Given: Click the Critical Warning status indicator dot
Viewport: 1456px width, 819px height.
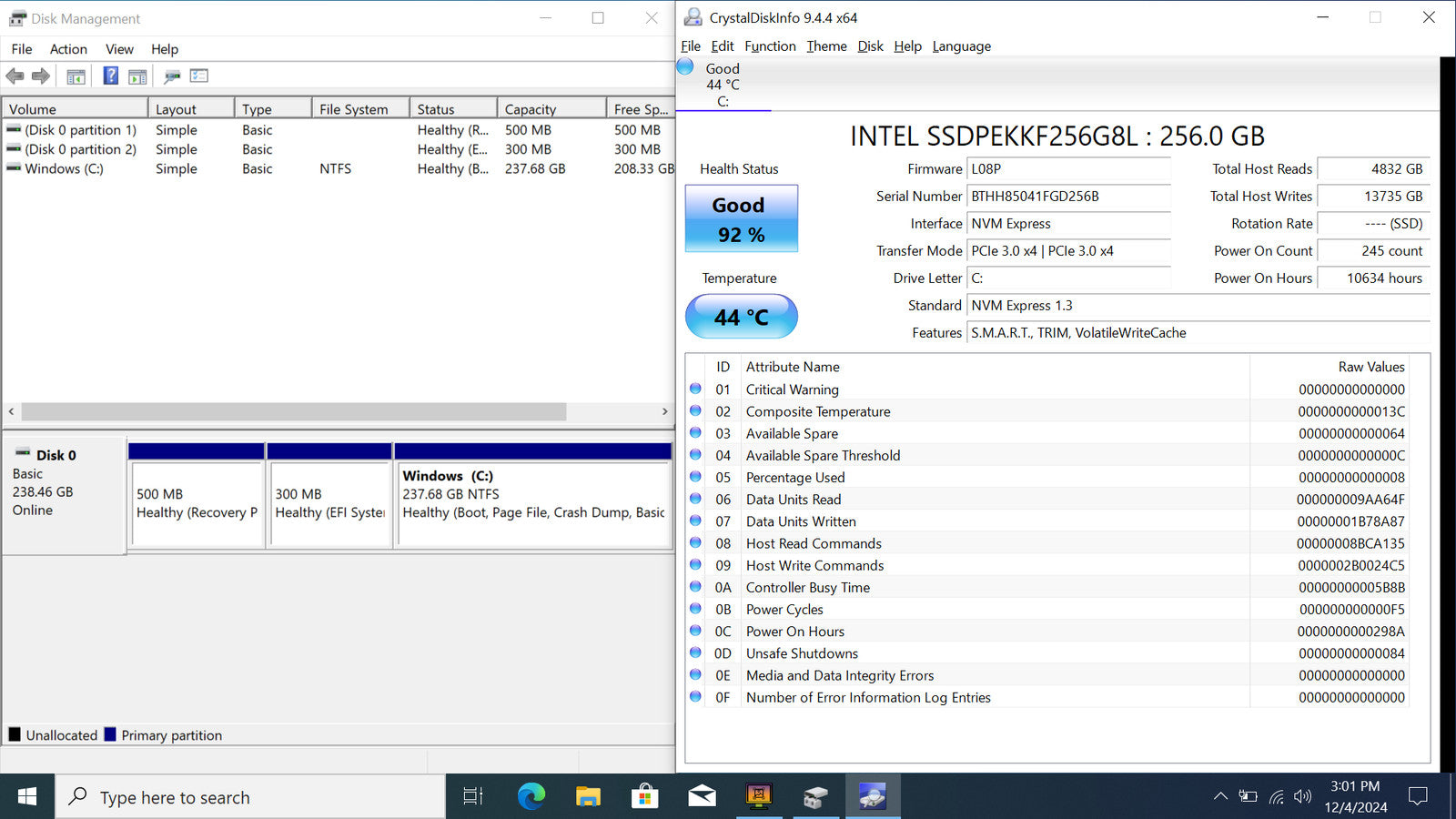Looking at the screenshot, I should tap(695, 389).
